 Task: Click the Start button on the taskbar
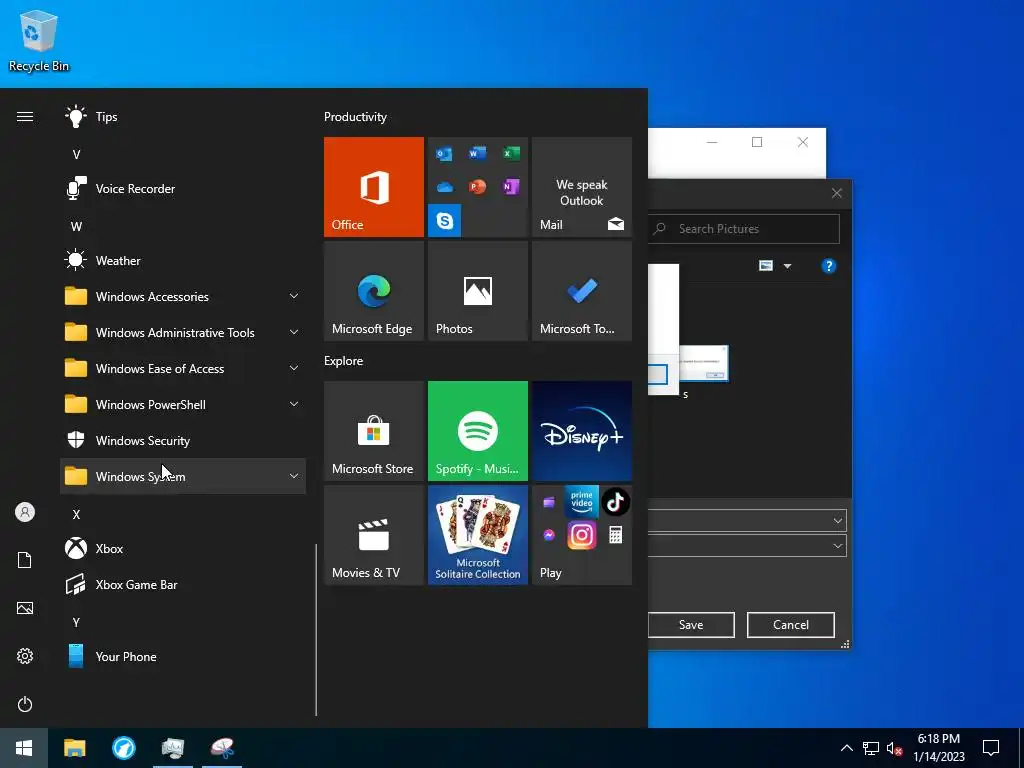(x=24, y=748)
